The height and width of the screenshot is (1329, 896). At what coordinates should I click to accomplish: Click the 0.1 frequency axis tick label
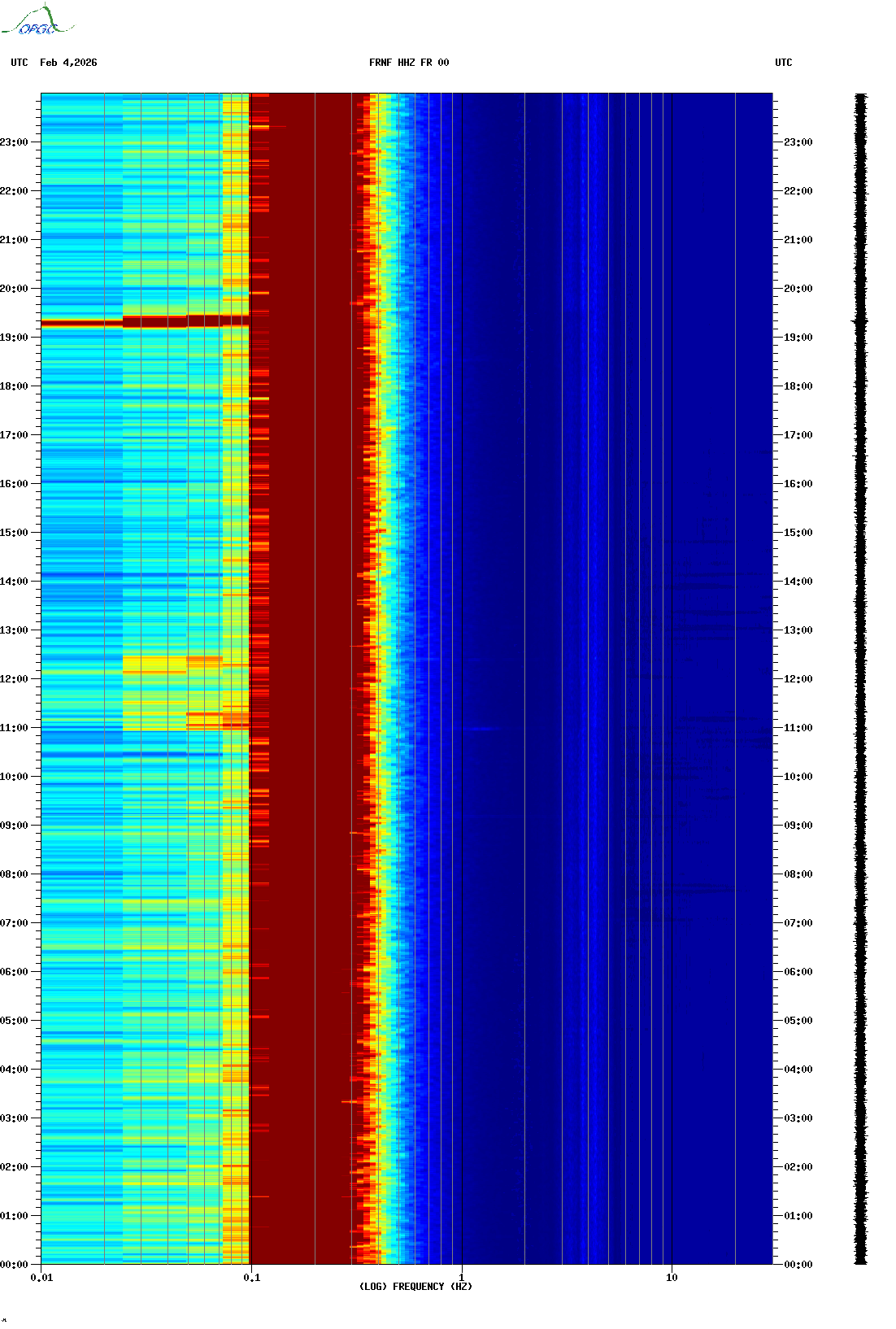point(251,1277)
